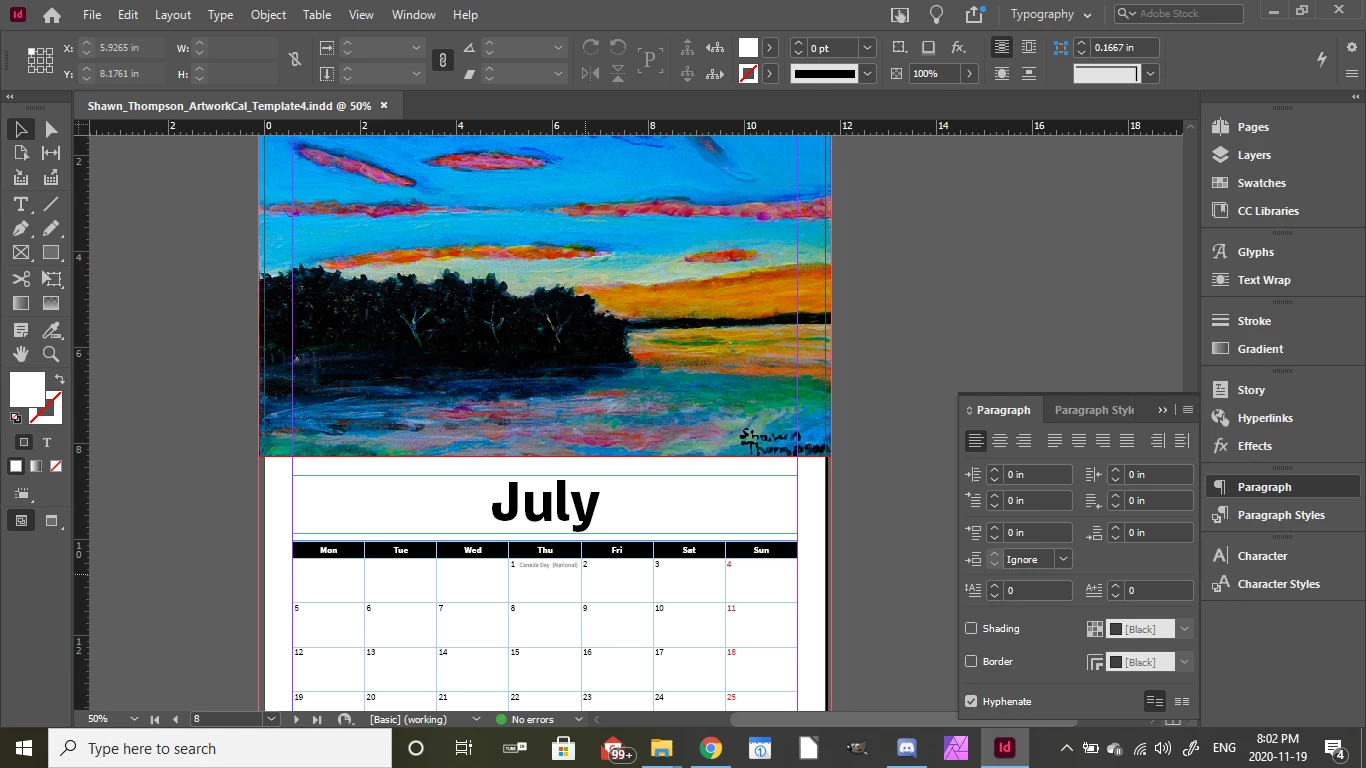Toggle Align Center paragraph alignment
This screenshot has height=768, width=1366.
[999, 440]
